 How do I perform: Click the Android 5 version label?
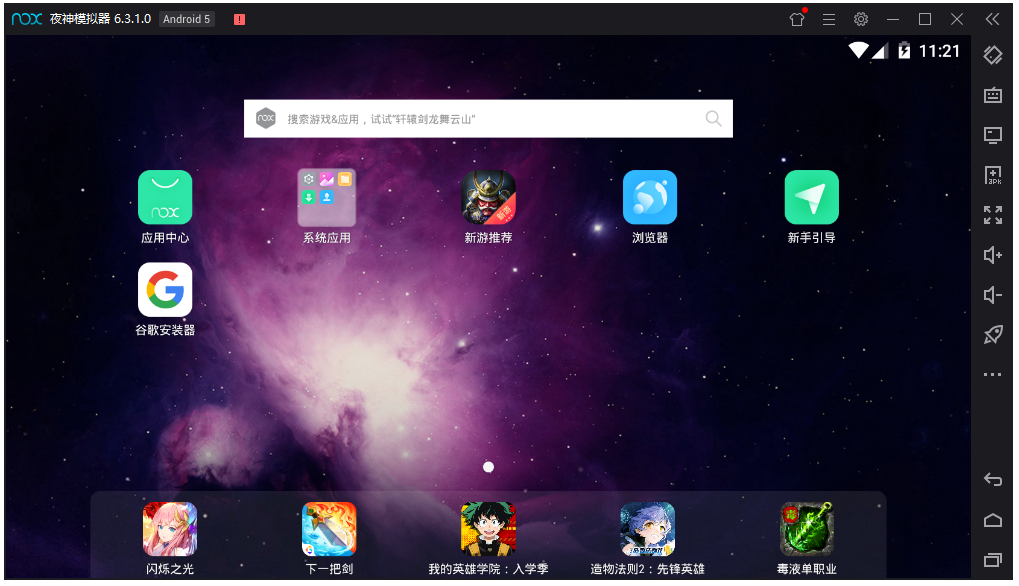187,19
